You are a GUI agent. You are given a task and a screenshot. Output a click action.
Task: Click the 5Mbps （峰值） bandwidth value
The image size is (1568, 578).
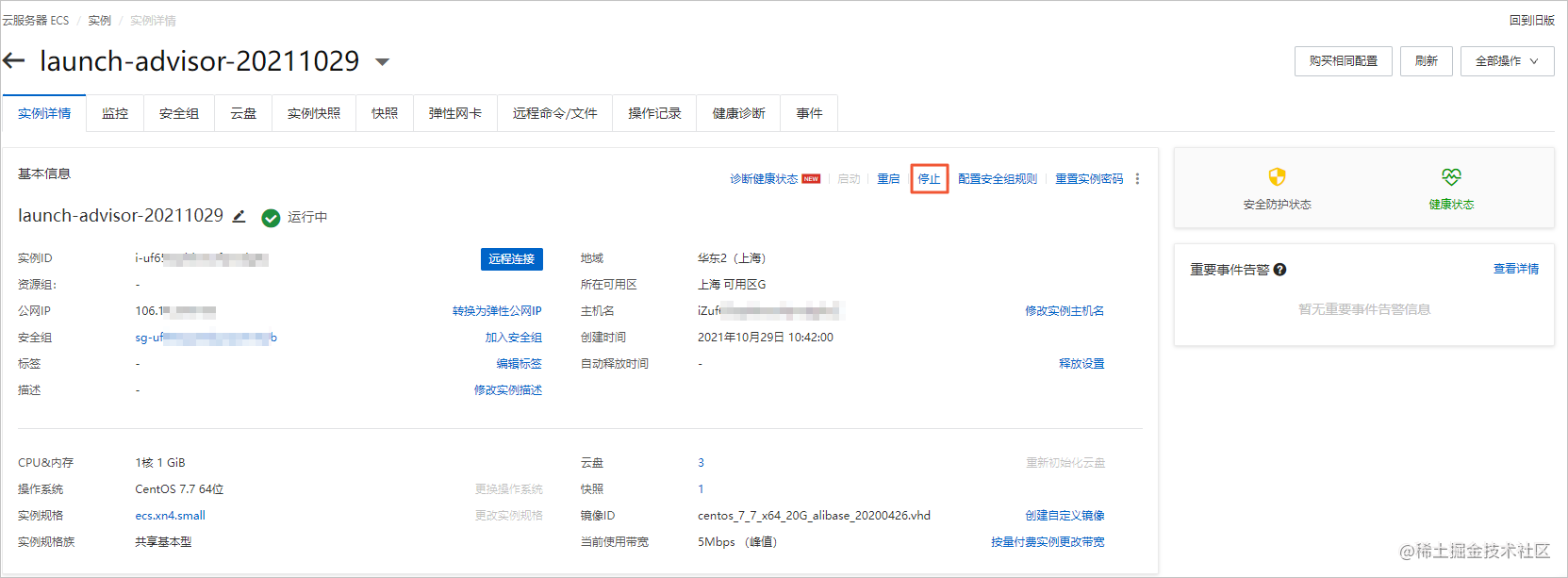737,542
